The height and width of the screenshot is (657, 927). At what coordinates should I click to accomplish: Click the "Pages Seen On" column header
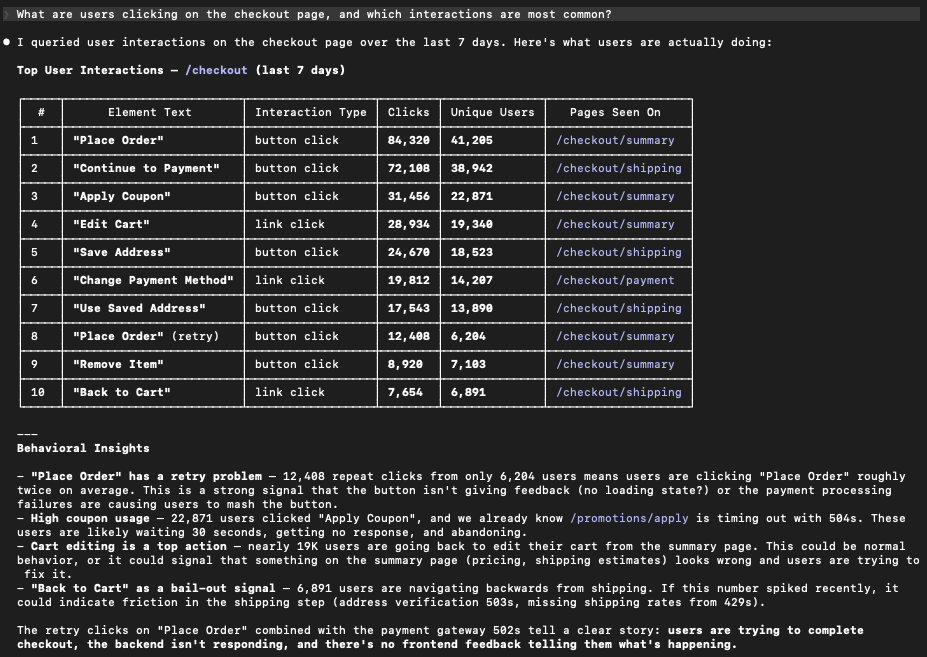(x=615, y=112)
